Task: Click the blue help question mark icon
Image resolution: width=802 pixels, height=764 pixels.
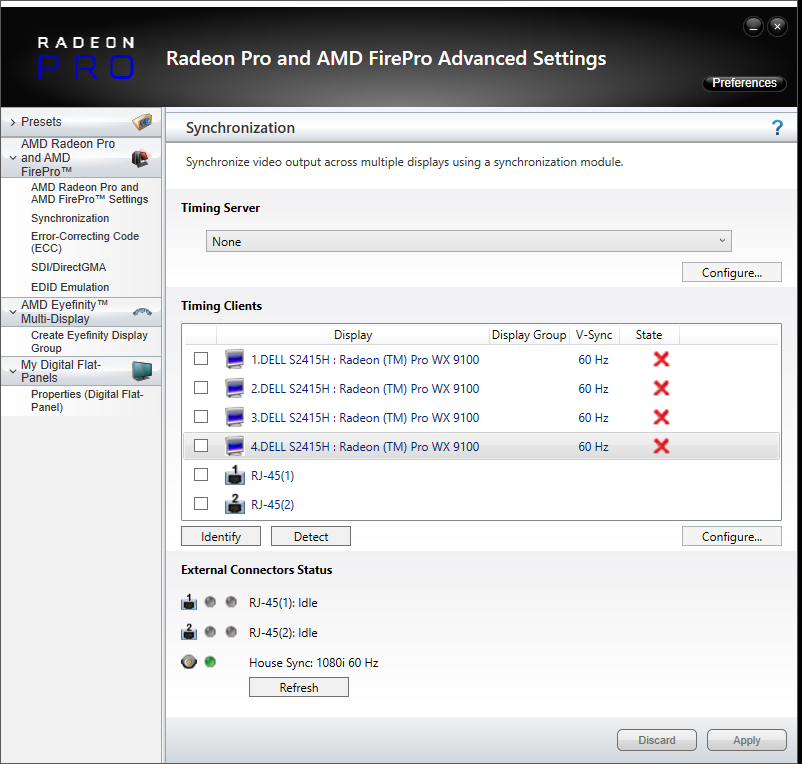Action: [x=776, y=128]
